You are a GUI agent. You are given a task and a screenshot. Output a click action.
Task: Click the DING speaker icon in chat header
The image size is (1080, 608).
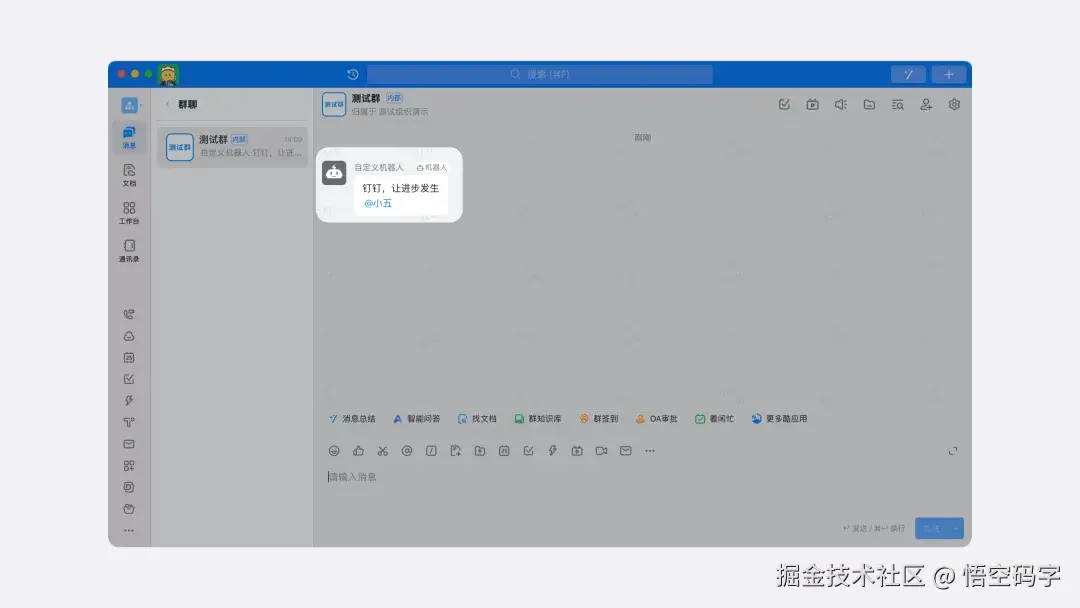(840, 104)
